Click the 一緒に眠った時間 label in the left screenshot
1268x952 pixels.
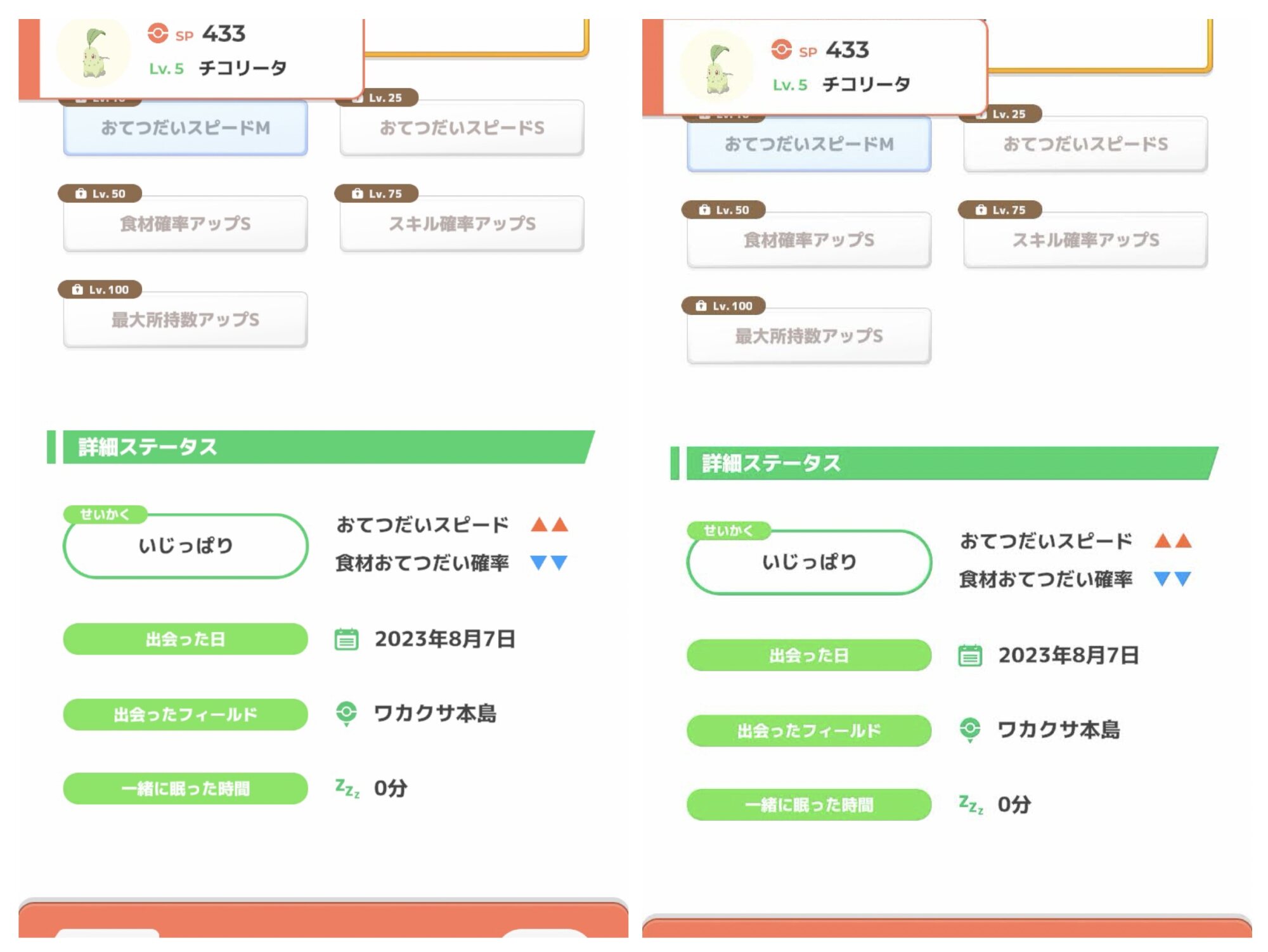[185, 788]
